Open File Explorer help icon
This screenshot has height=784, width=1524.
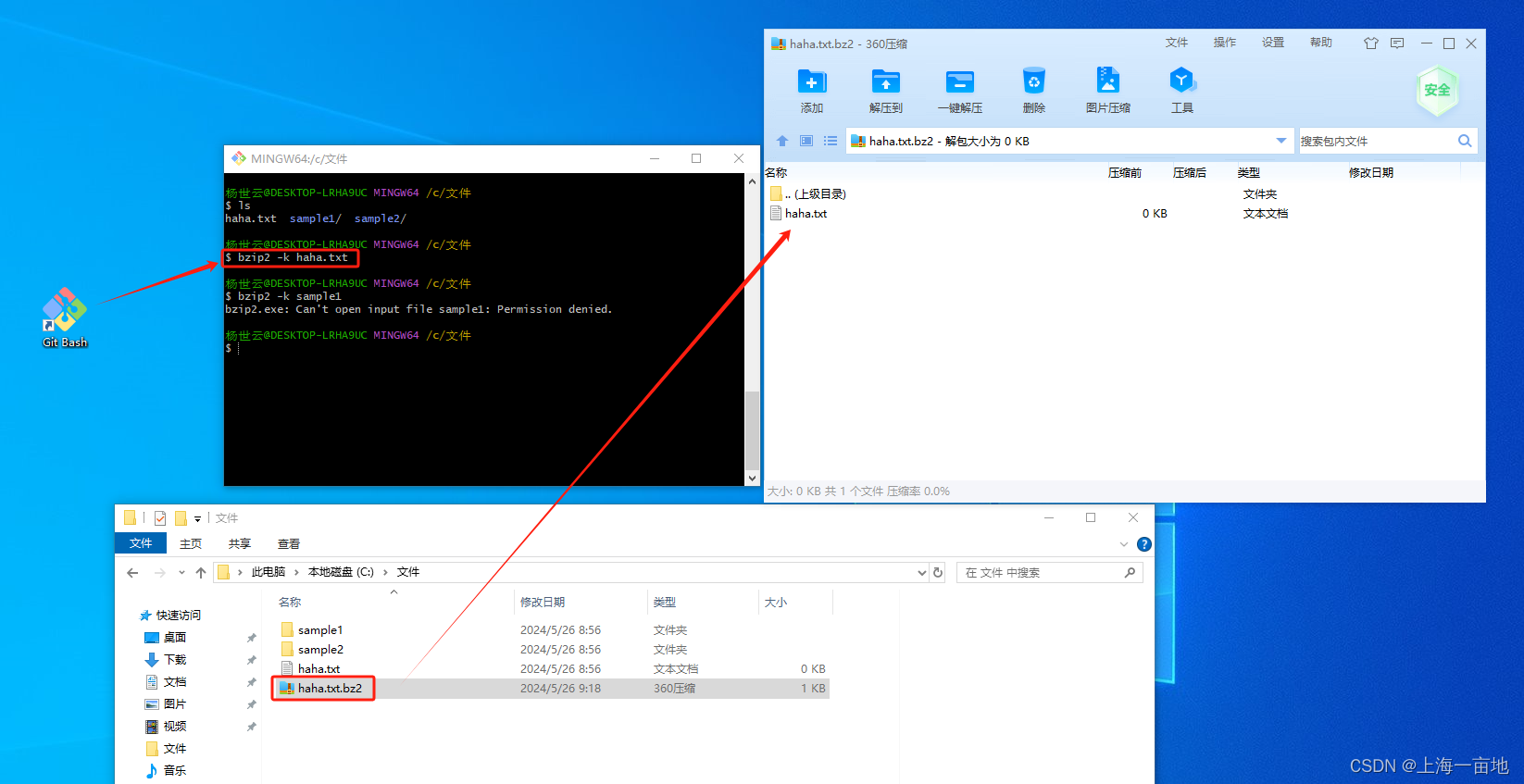pos(1144,544)
